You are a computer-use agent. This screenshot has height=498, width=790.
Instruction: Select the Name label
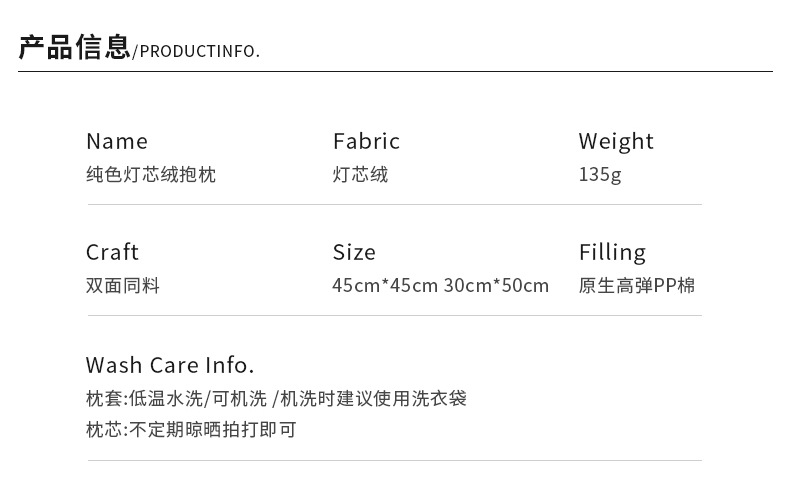pyautogui.click(x=117, y=141)
